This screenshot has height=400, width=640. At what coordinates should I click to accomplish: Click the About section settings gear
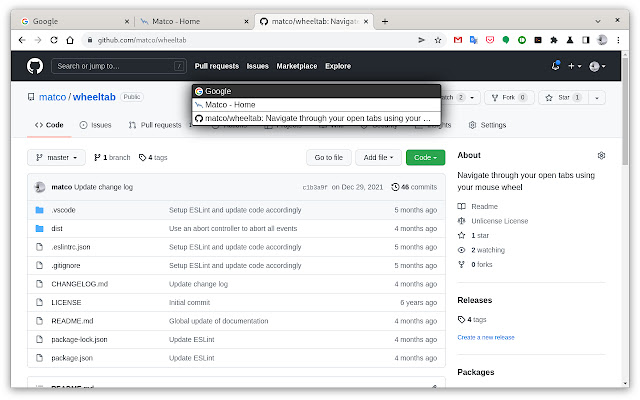pyautogui.click(x=601, y=156)
